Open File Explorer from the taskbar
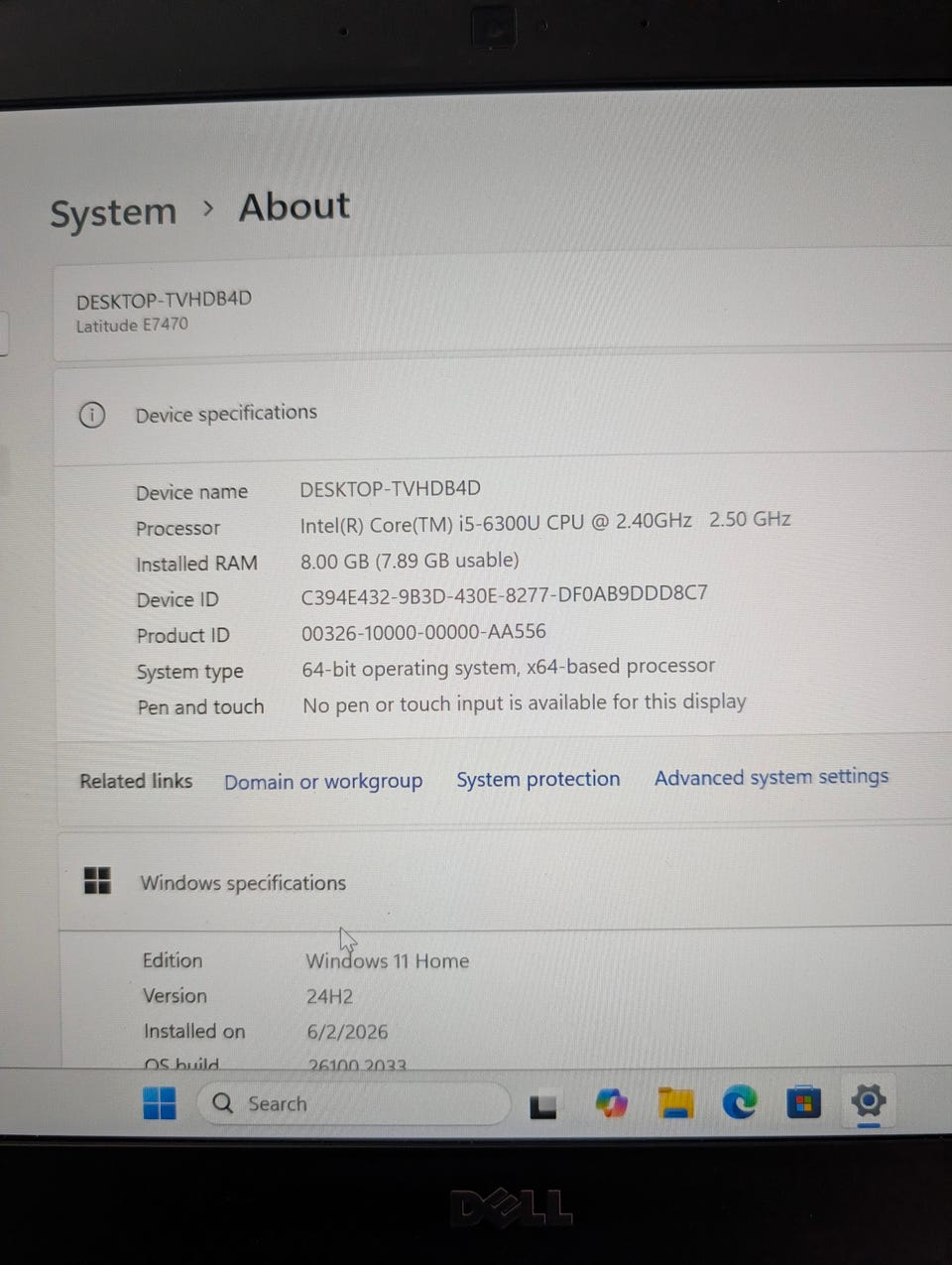The height and width of the screenshot is (1265, 952). [676, 1103]
